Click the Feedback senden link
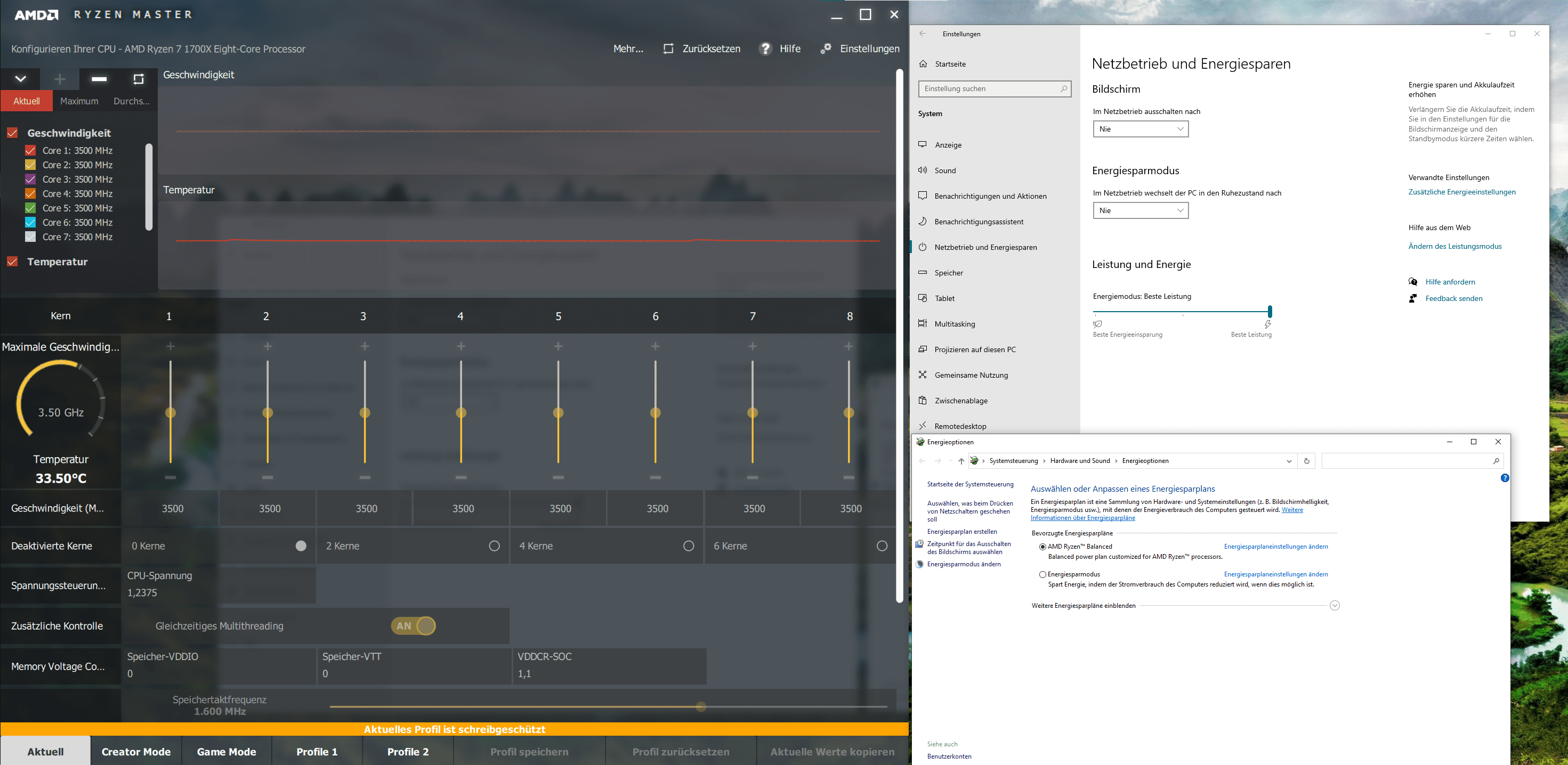The image size is (1568, 765). point(1453,298)
